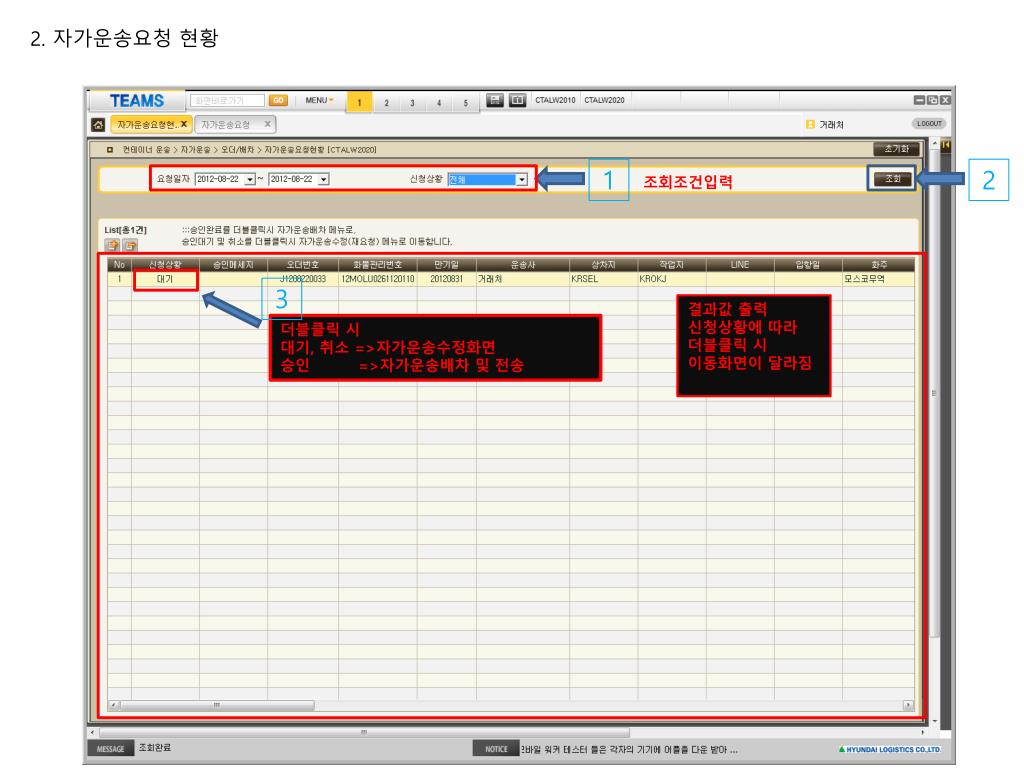
Task: Click the 신청상황 column header
Action: pos(165,264)
